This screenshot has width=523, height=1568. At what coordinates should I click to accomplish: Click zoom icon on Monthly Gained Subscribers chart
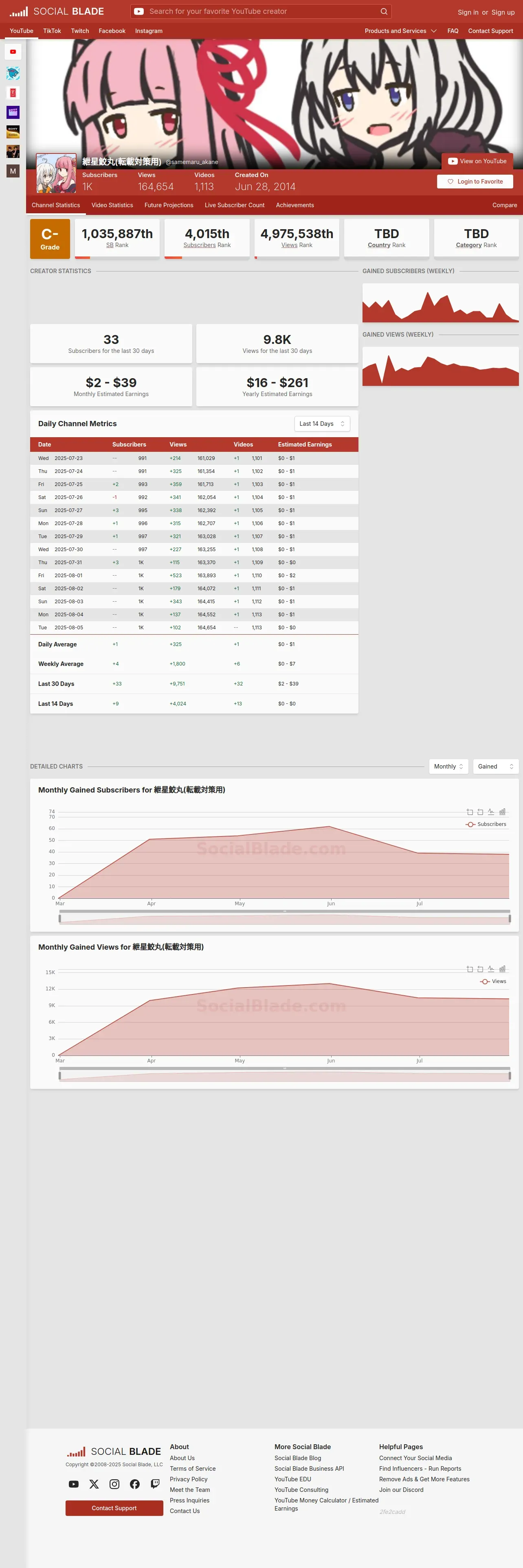coord(469,812)
